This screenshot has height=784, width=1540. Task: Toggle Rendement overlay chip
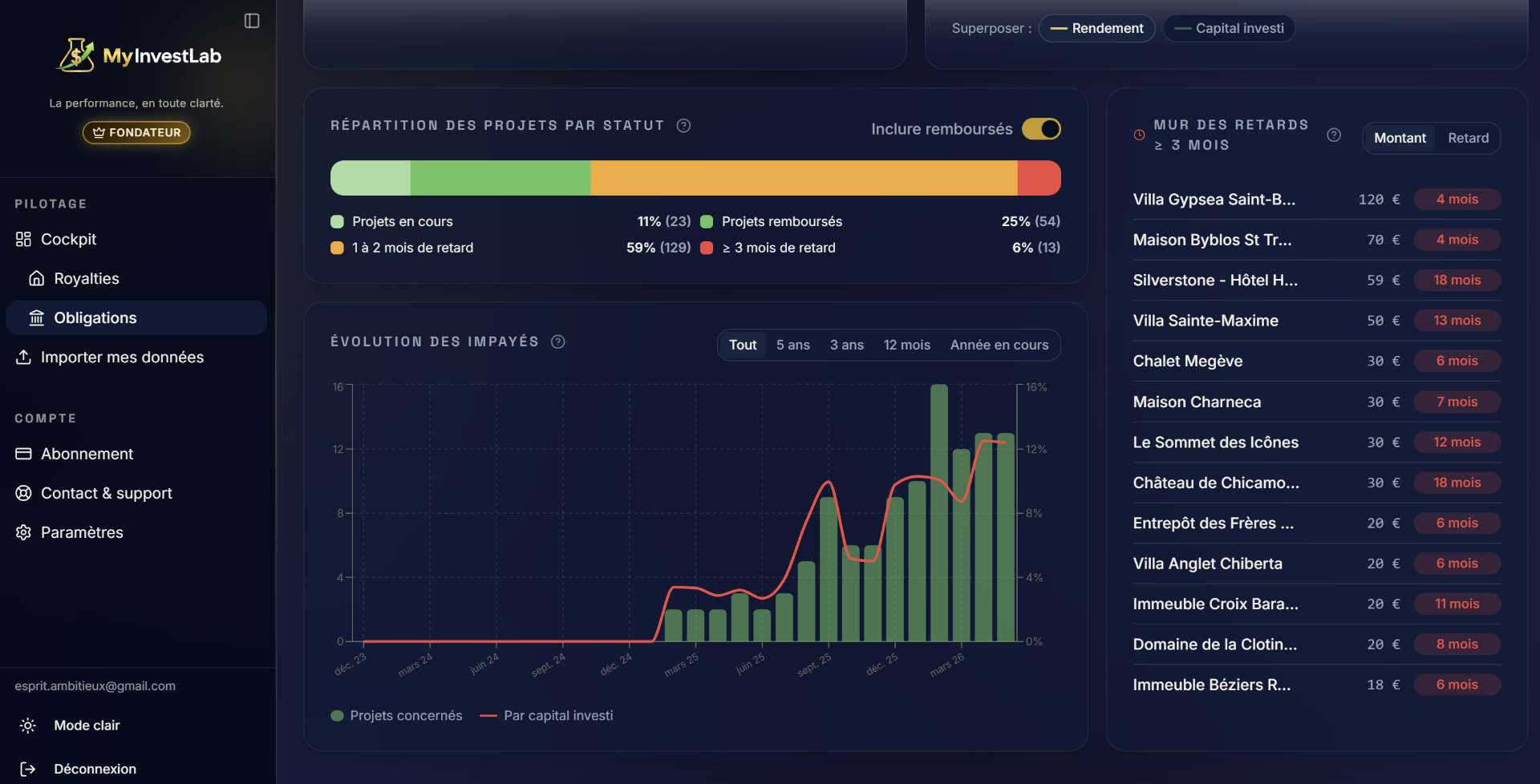point(1096,28)
